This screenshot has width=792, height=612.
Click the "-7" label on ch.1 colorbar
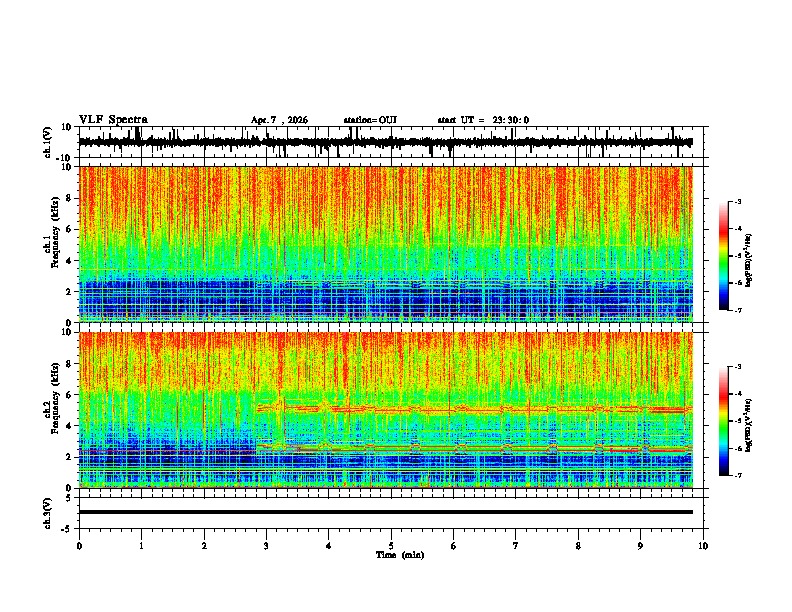[x=737, y=310]
